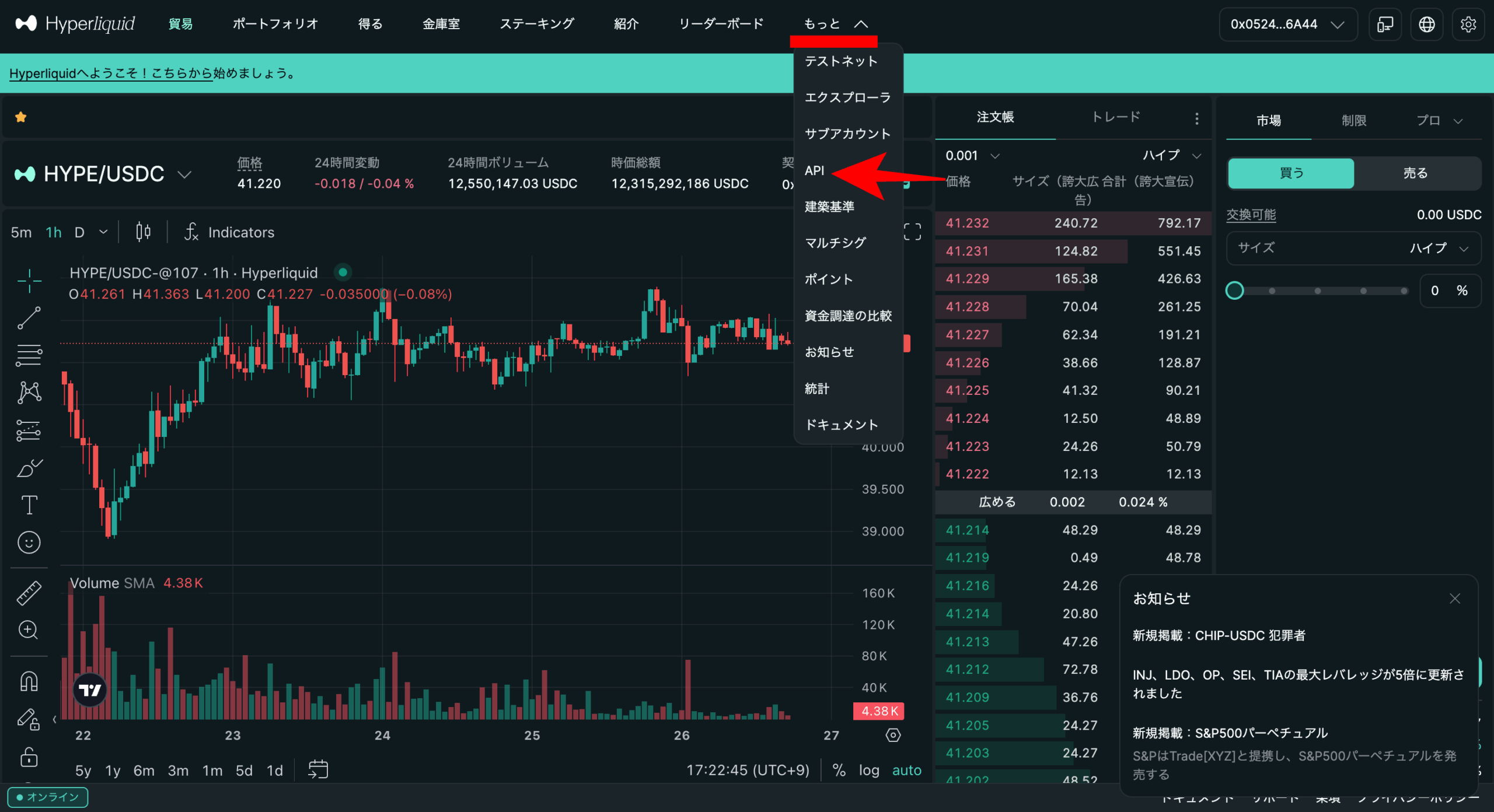Open the Indicators button
Viewport: 1494px width, 812px height.
pyautogui.click(x=229, y=232)
